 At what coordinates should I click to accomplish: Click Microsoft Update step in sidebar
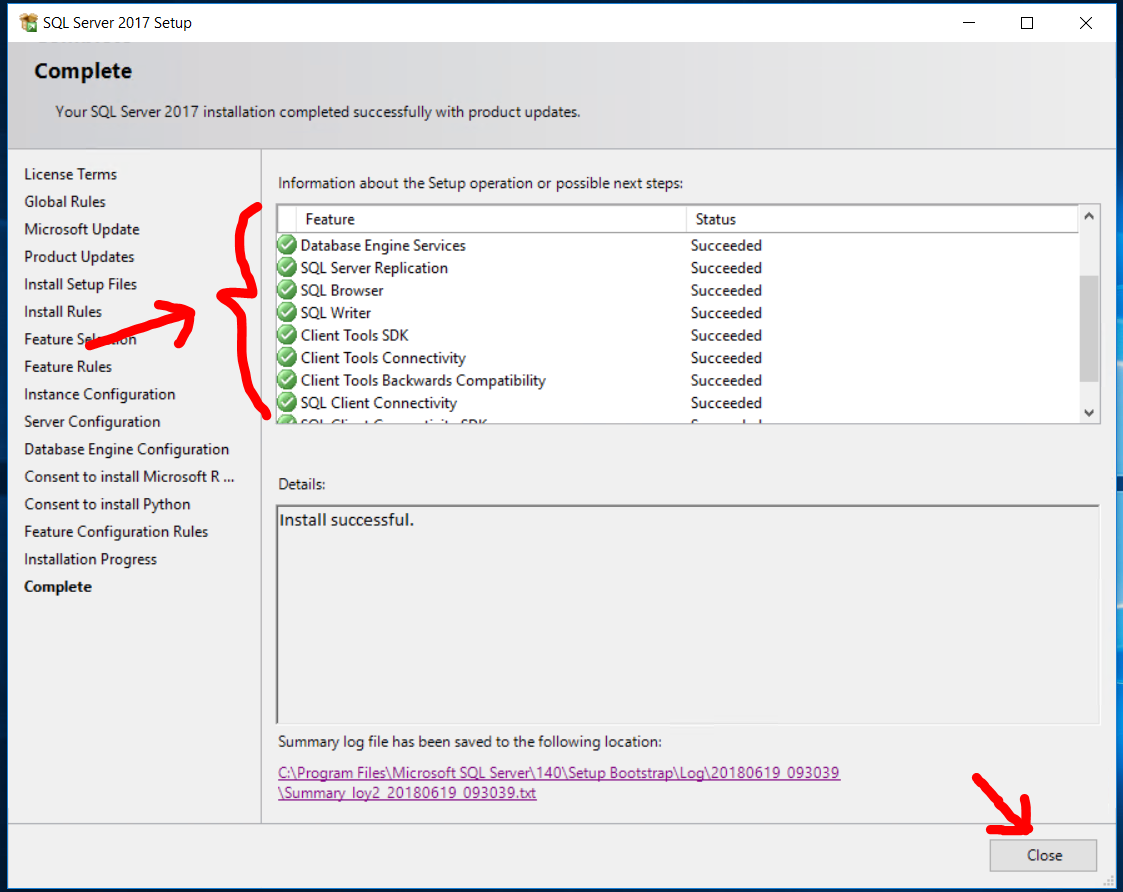pyautogui.click(x=82, y=229)
